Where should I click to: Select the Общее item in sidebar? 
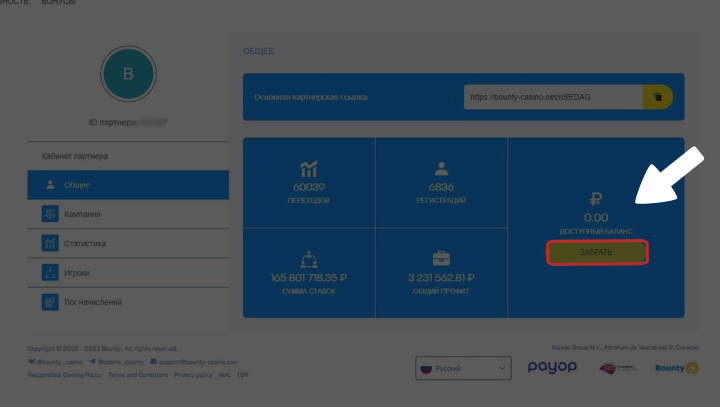coord(78,185)
